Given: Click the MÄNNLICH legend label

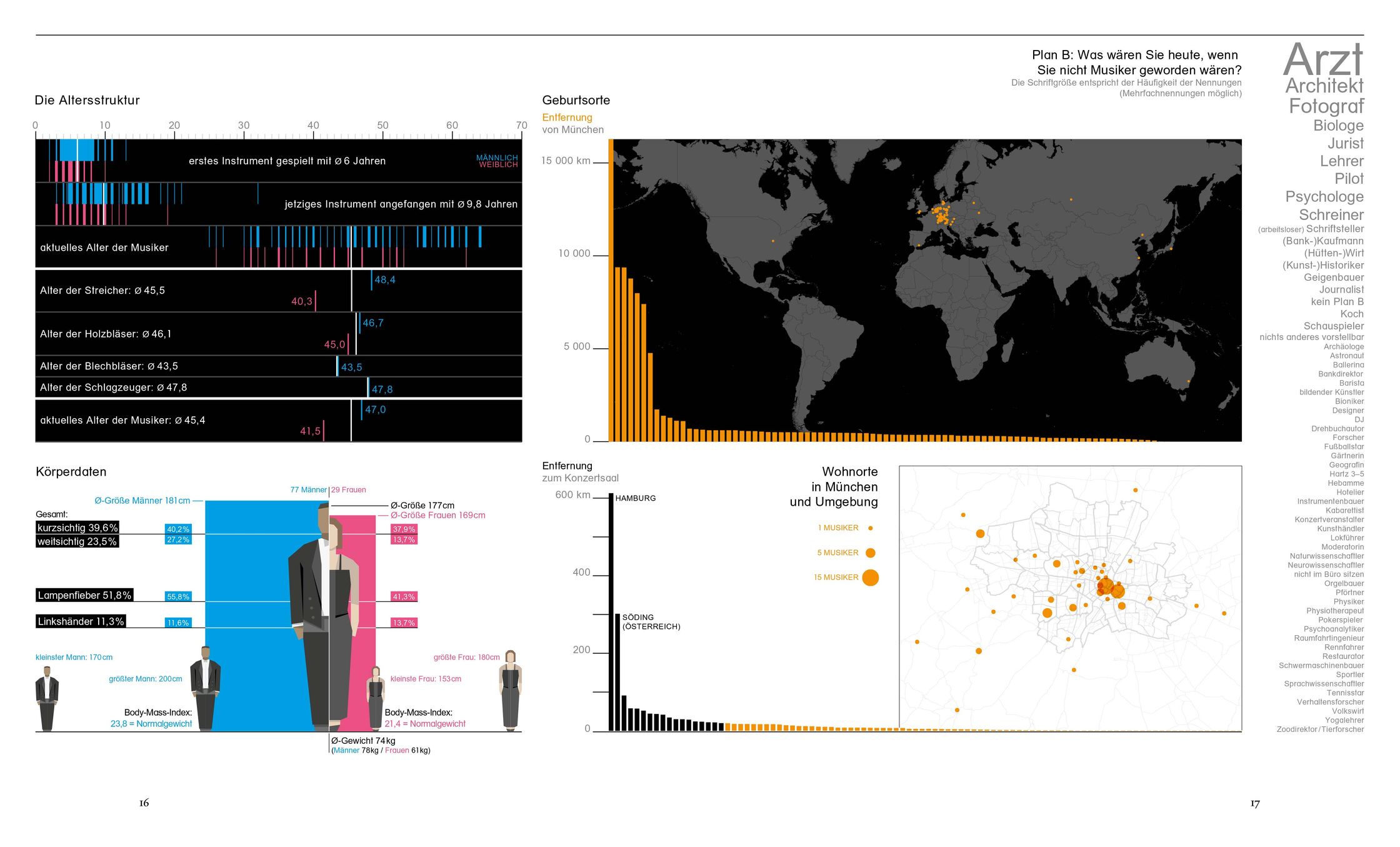Looking at the screenshot, I should [x=496, y=158].
